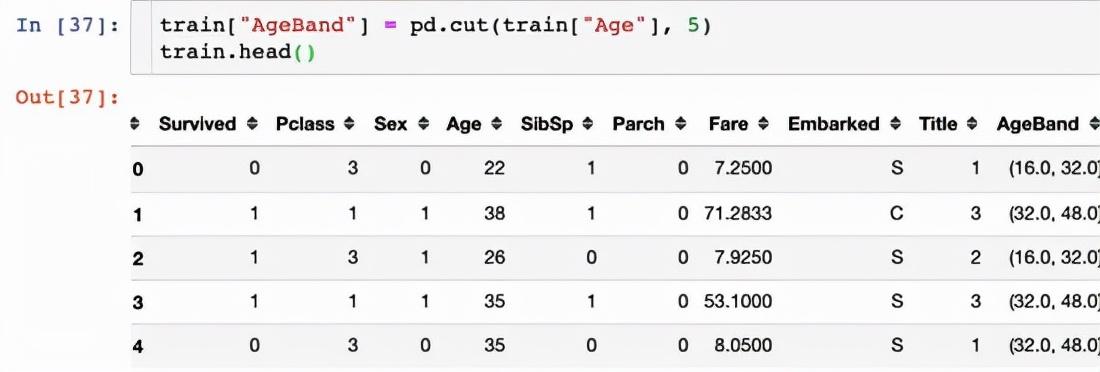Sort by the SibSp column icon
This screenshot has width=1100, height=372.
(588, 124)
